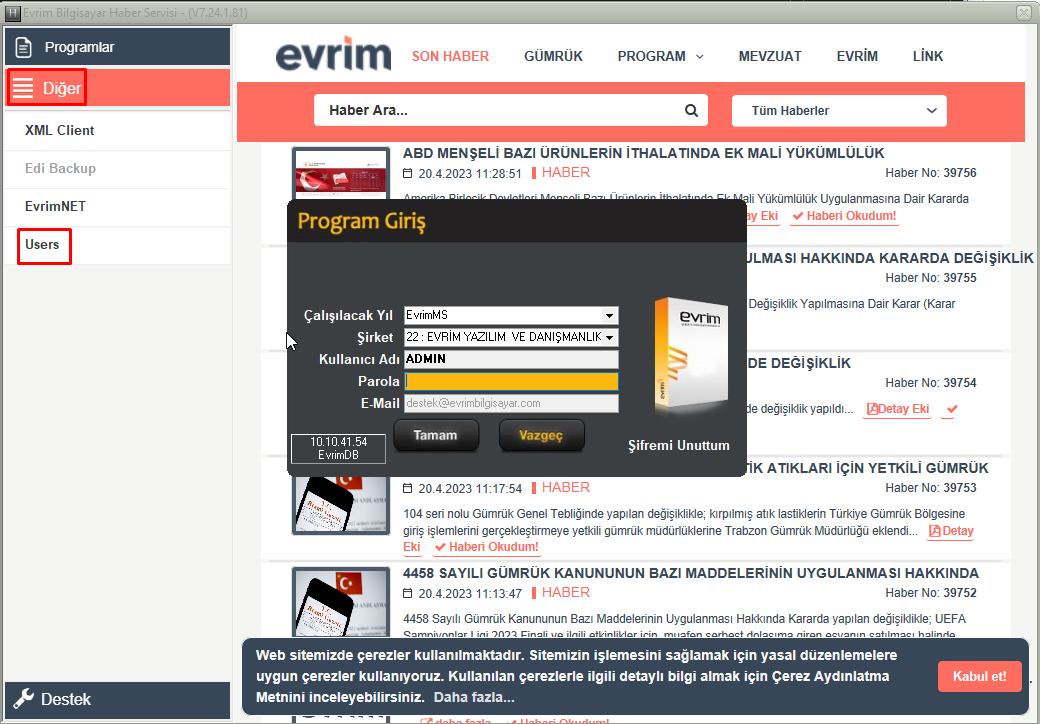Image resolution: width=1040 pixels, height=724 pixels.
Task: Click the LİNK navigation item
Action: (x=928, y=56)
